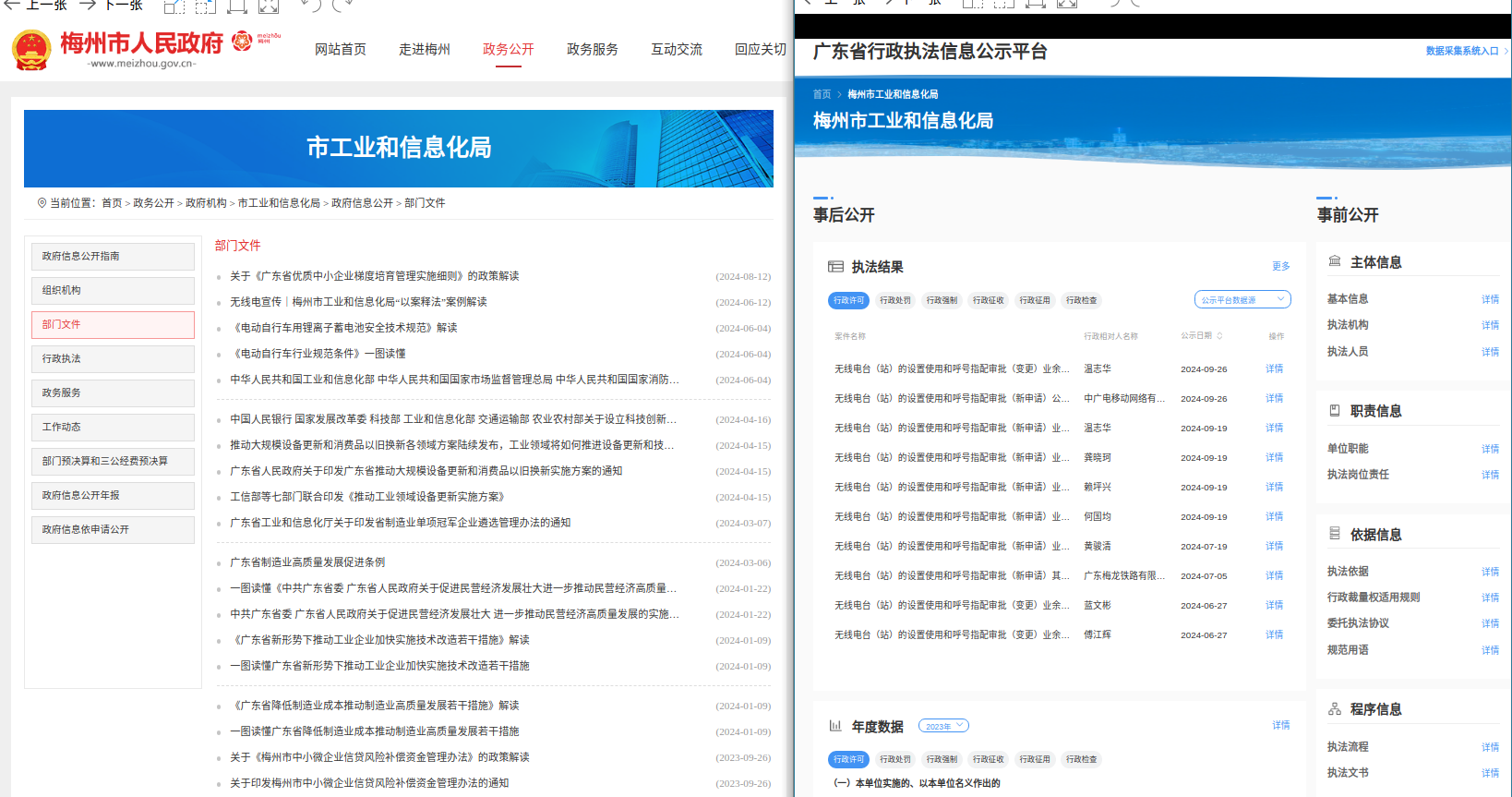Image resolution: width=1512 pixels, height=797 pixels.
Task: Open sidebar item 政府信息依申请公开
Action: click(x=113, y=530)
